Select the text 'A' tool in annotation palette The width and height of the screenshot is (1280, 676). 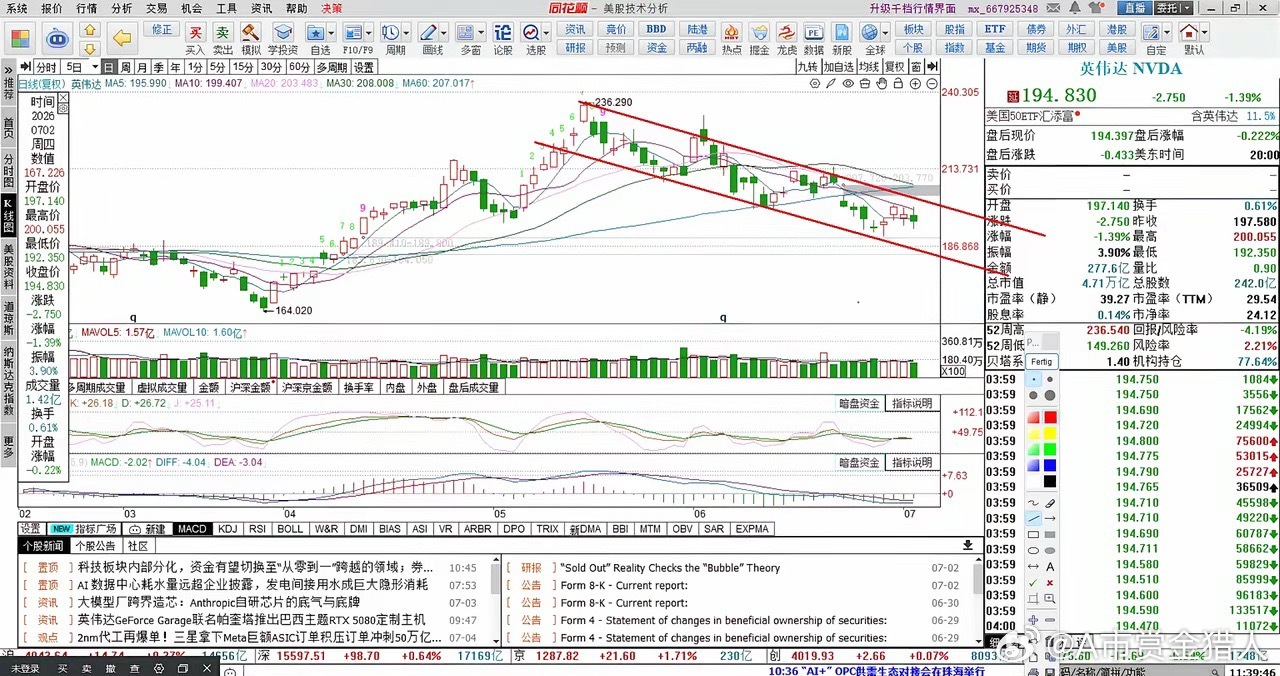click(x=1050, y=565)
